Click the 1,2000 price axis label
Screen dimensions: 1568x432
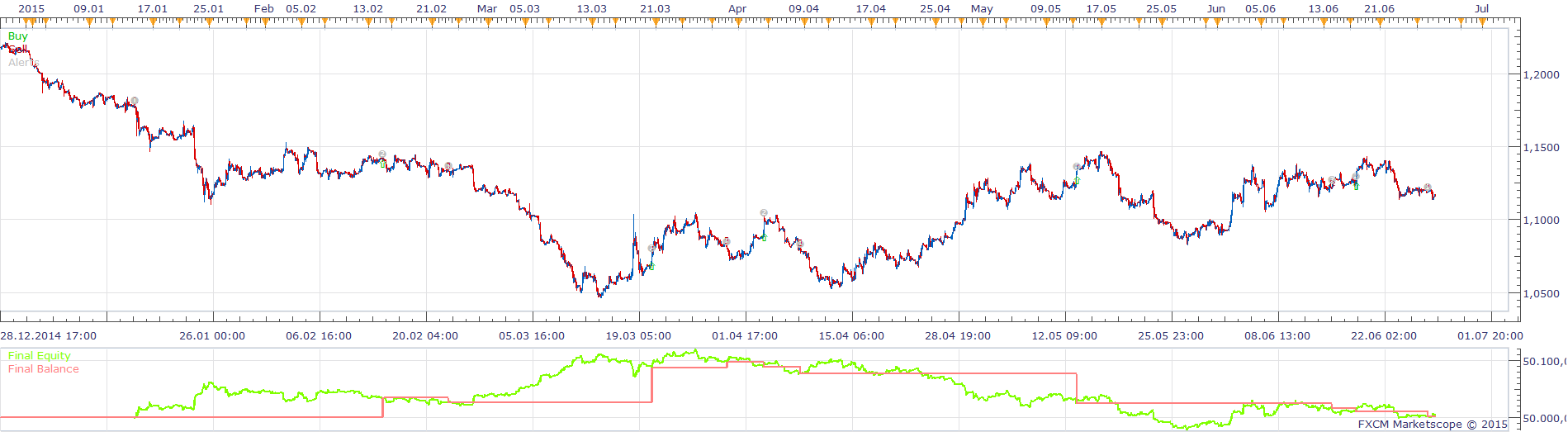1542,74
